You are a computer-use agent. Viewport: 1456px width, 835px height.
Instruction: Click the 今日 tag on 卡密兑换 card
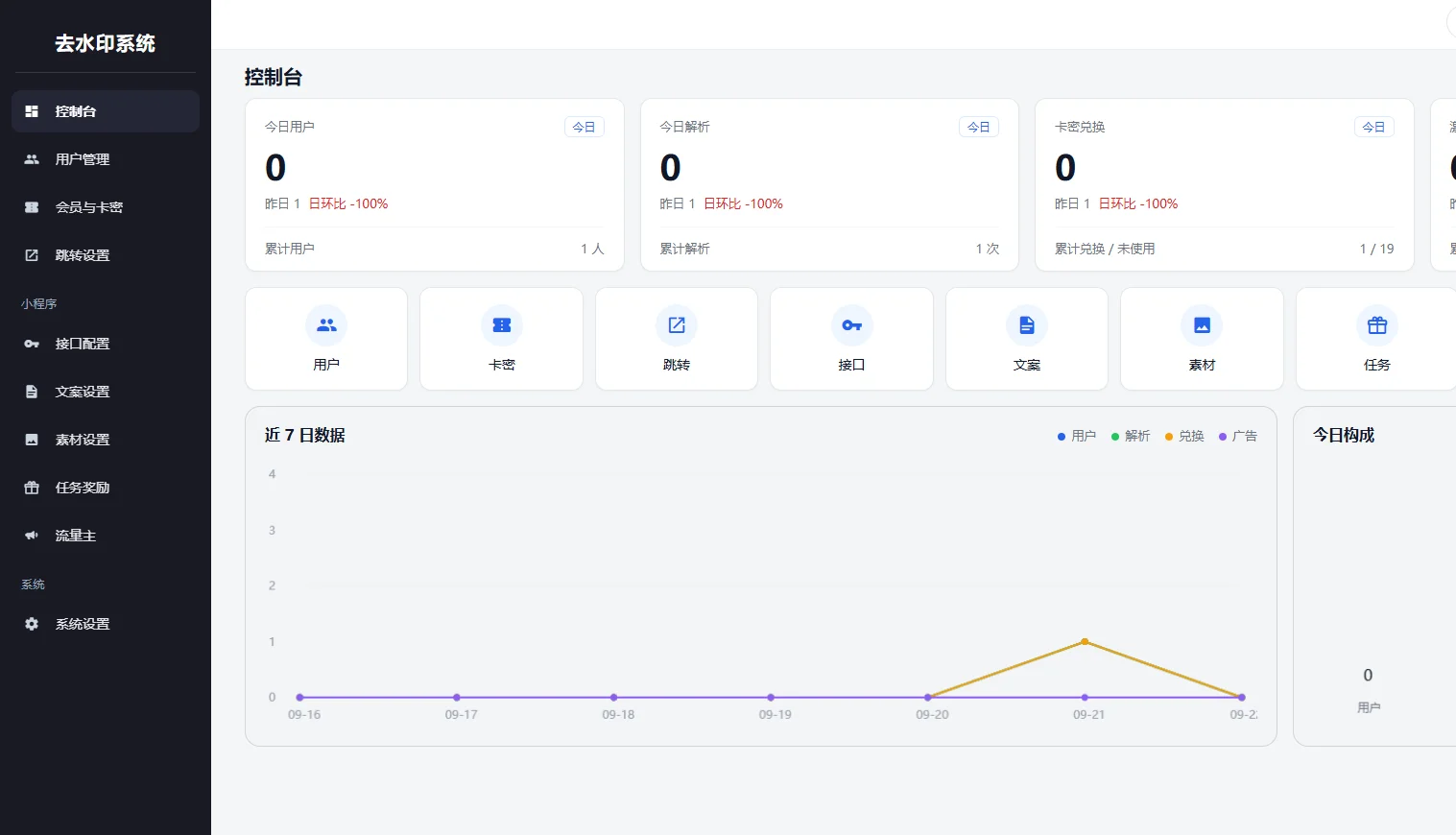point(1373,127)
